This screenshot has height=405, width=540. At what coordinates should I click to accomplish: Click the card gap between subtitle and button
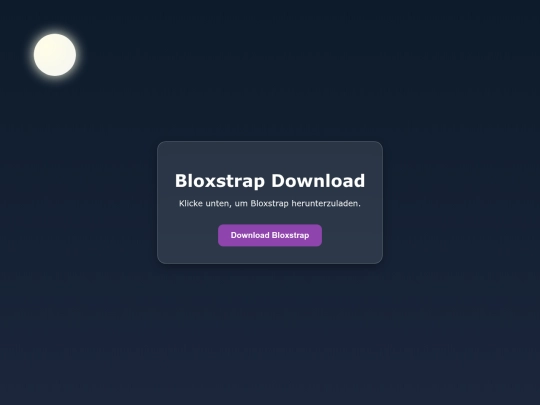[x=270, y=216]
